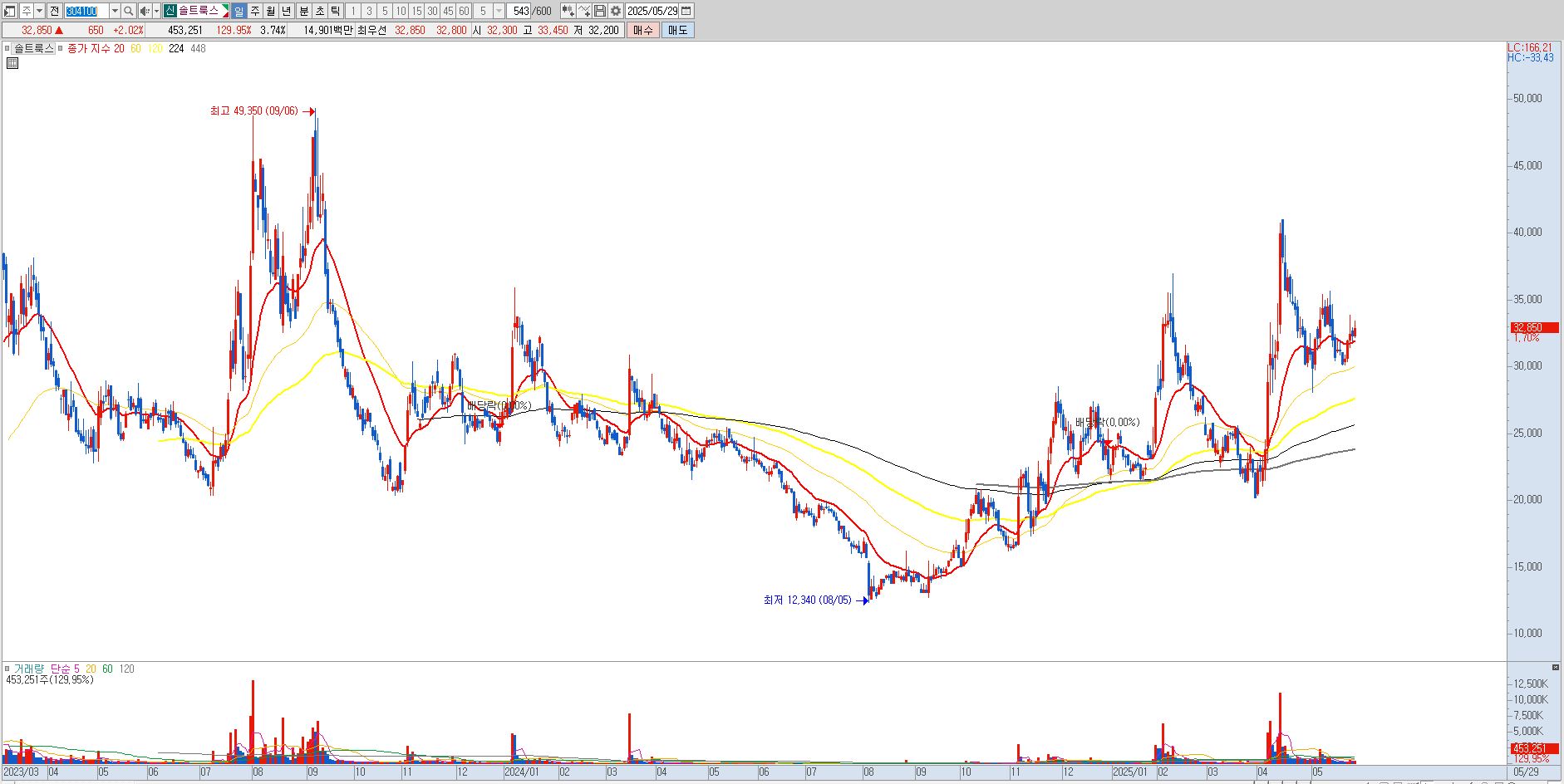Screen dimensions: 1564x784
Task: Click the 전 button beside code field
Action: pyautogui.click(x=54, y=11)
